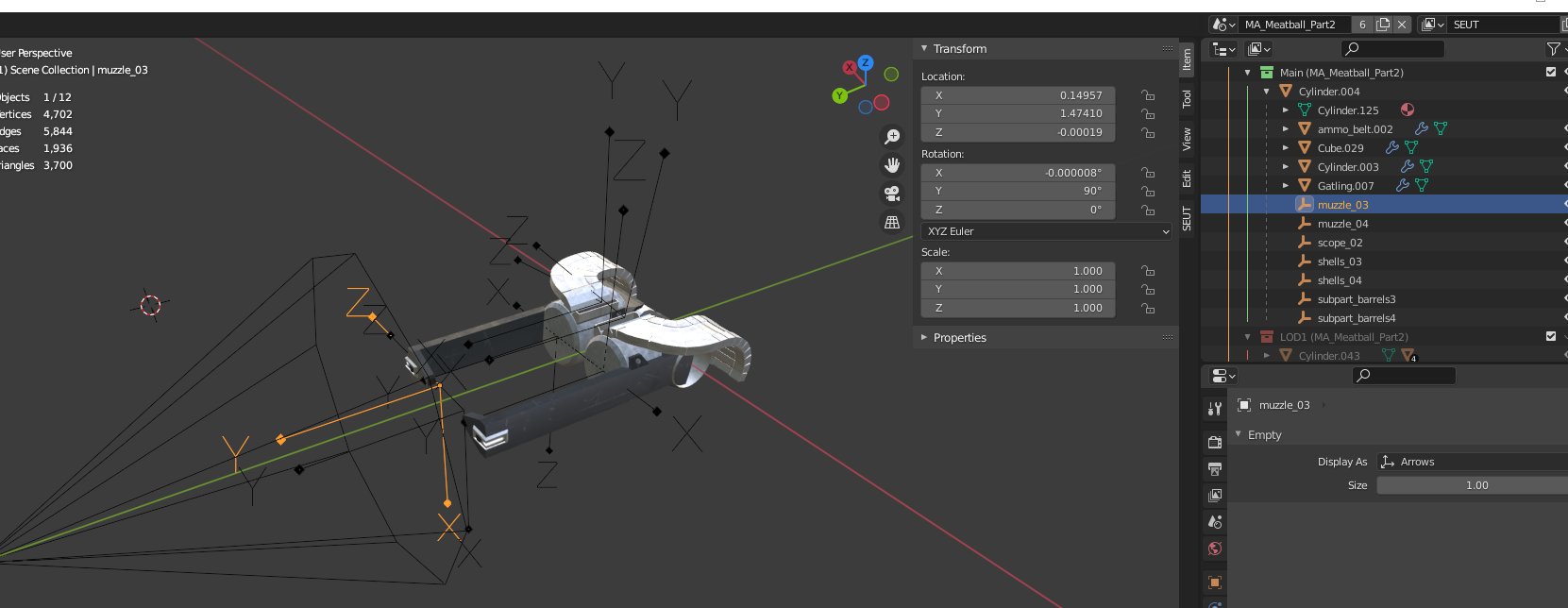Collapse the Main (MA_Meatball_Part2) collection
1568x608 pixels.
click(x=1248, y=73)
